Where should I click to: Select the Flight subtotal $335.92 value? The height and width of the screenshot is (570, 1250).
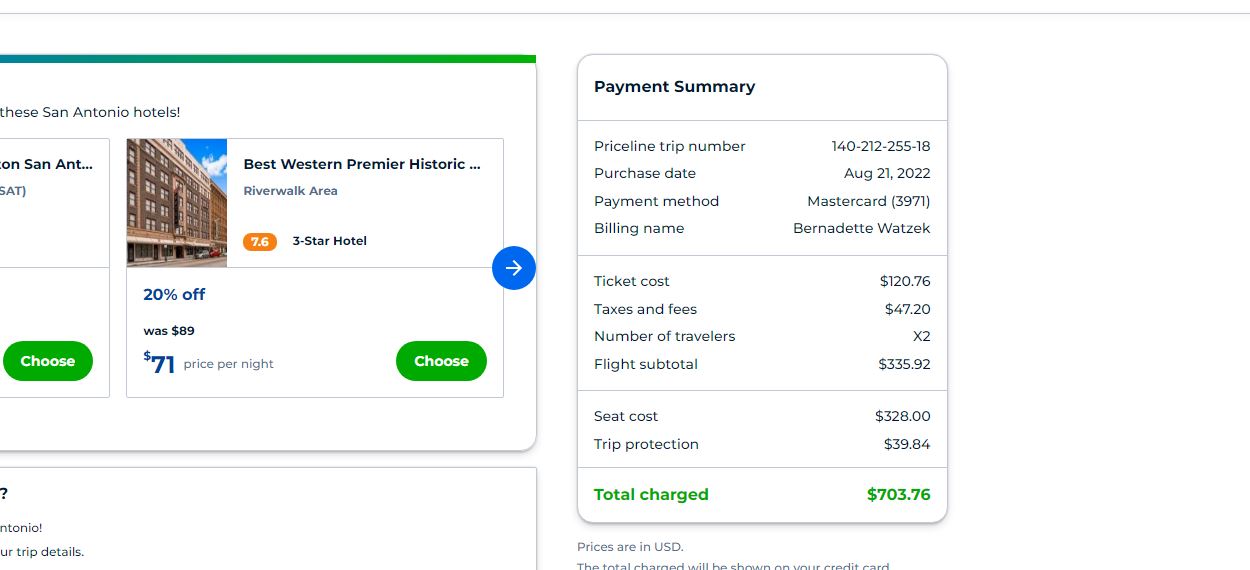click(x=904, y=364)
